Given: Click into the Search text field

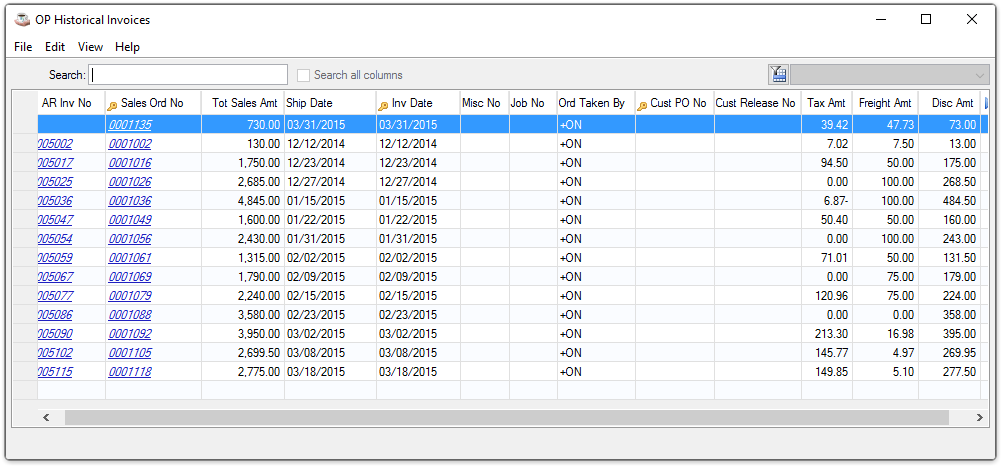Looking at the screenshot, I should (x=188, y=75).
